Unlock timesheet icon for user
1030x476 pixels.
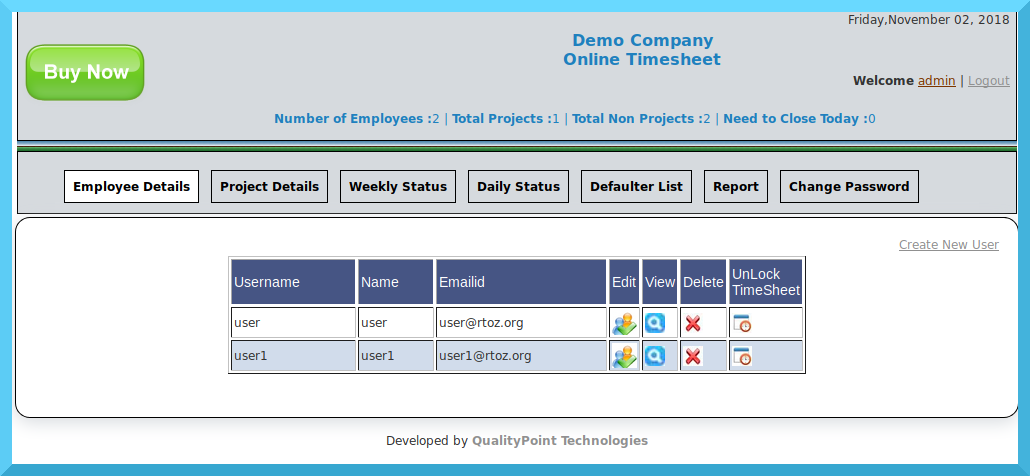point(742,323)
